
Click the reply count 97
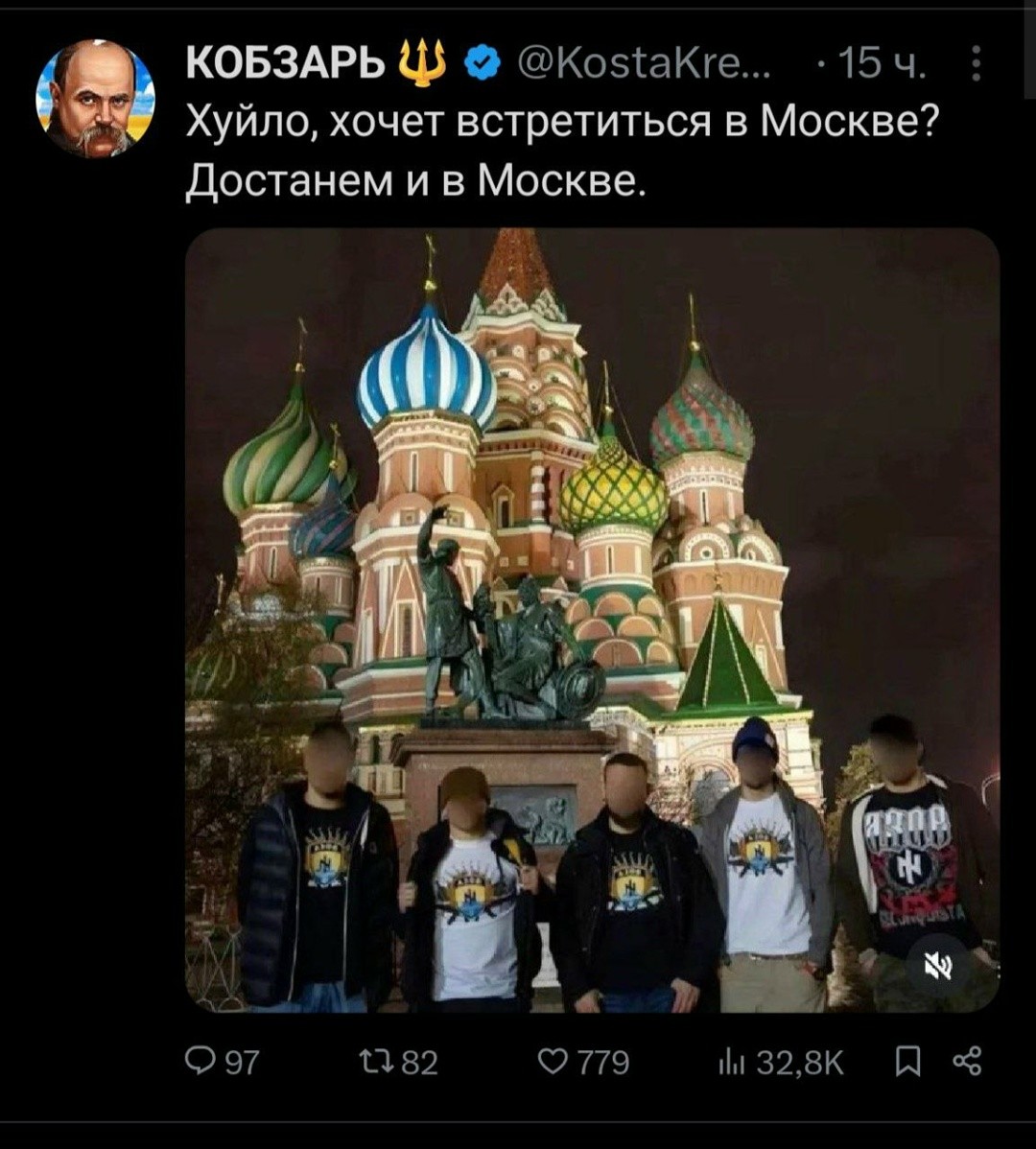pyautogui.click(x=242, y=1062)
